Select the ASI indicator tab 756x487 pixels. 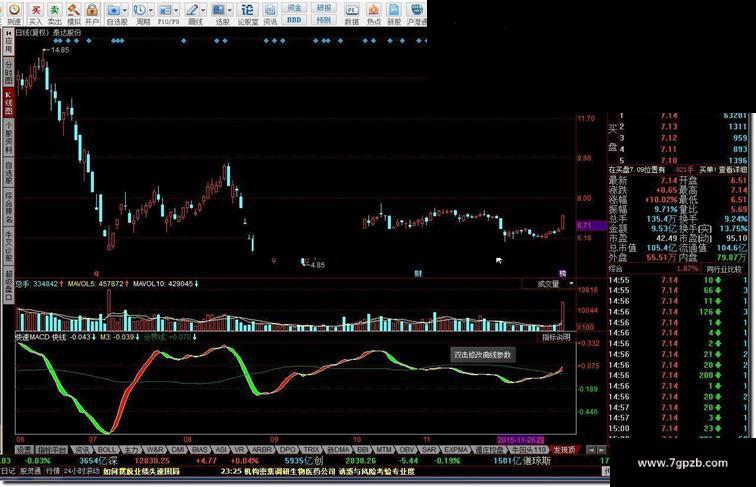[x=221, y=449]
